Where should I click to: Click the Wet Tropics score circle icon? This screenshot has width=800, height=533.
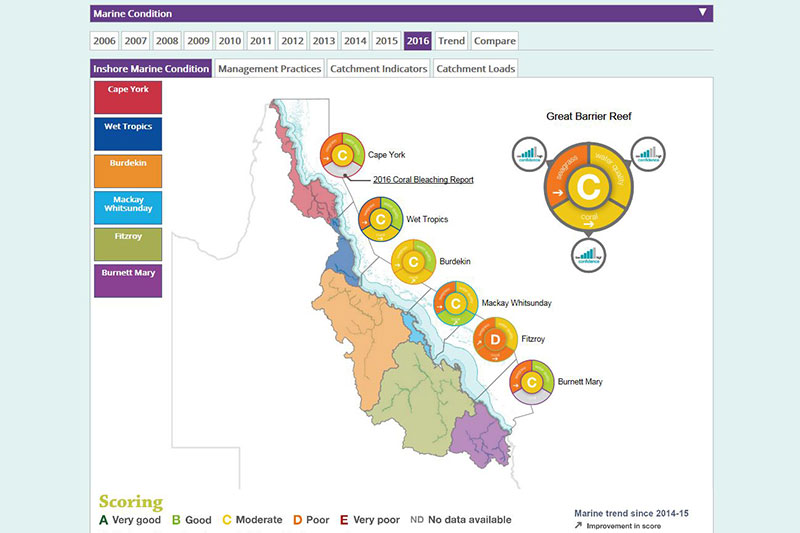[380, 219]
